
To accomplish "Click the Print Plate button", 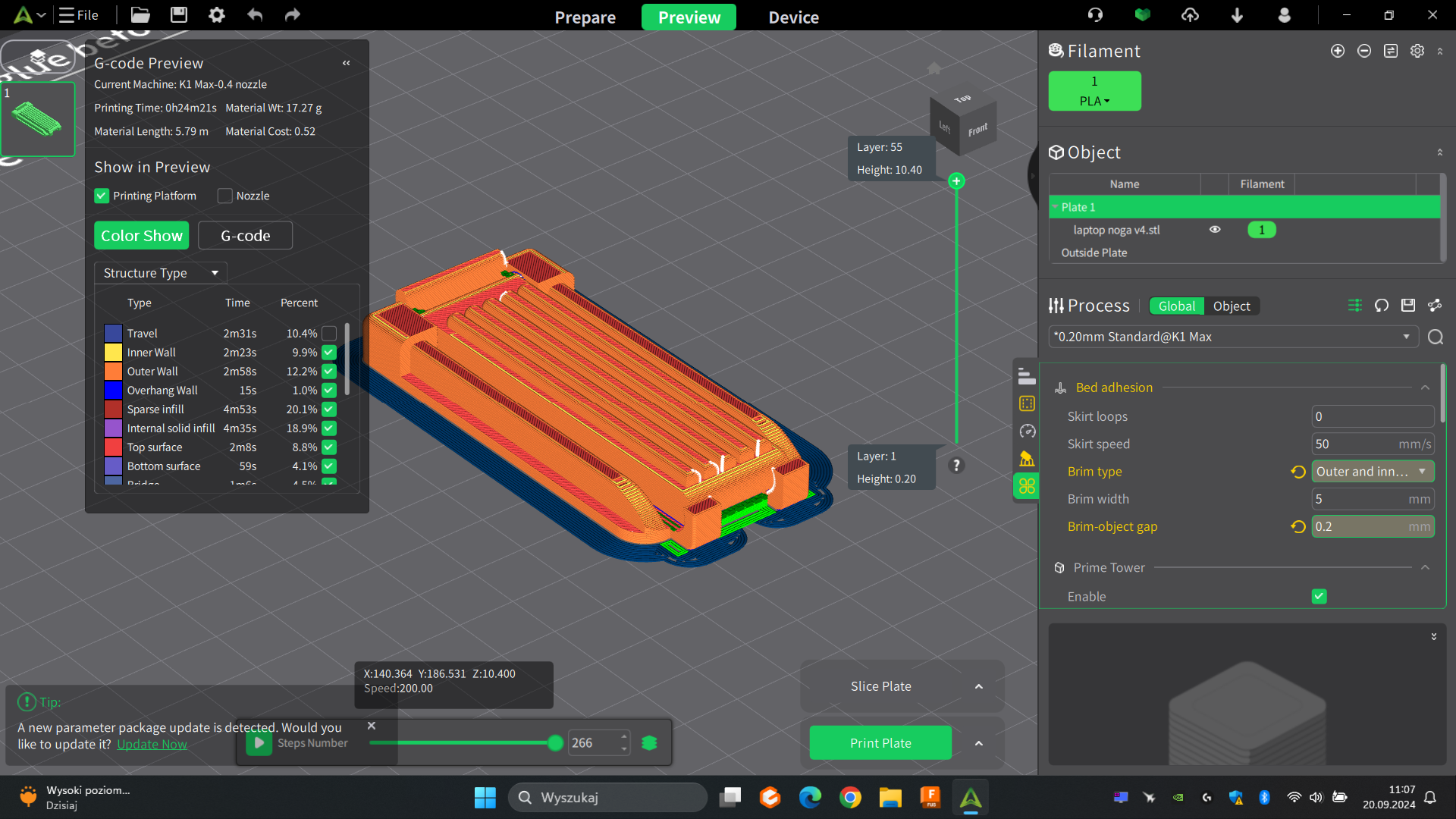I will tap(880, 743).
